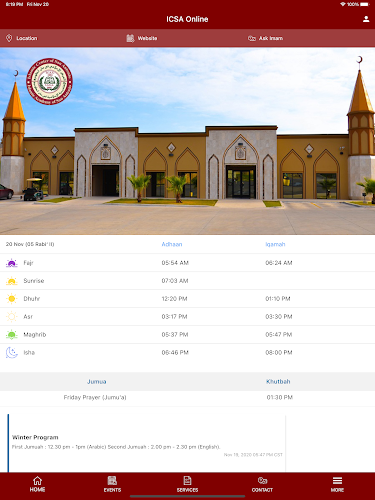Click the Islamic Center circular logo

click(x=49, y=81)
